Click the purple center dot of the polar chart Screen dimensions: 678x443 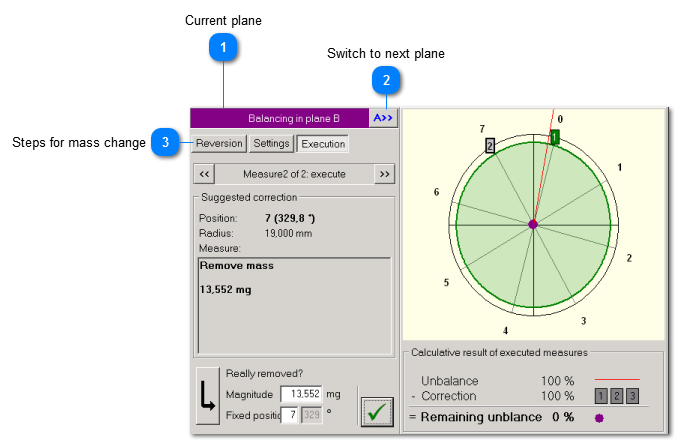533,224
